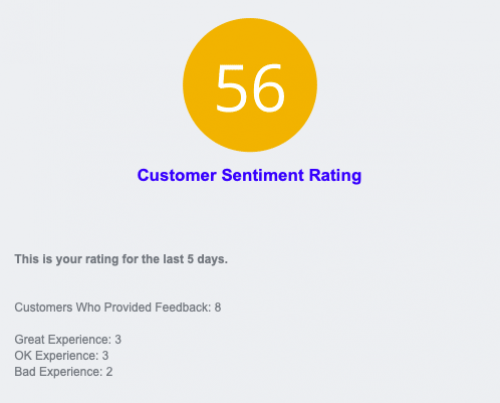Click the digit 6 in the rating circle
This screenshot has height=403, width=500.
(x=268, y=88)
